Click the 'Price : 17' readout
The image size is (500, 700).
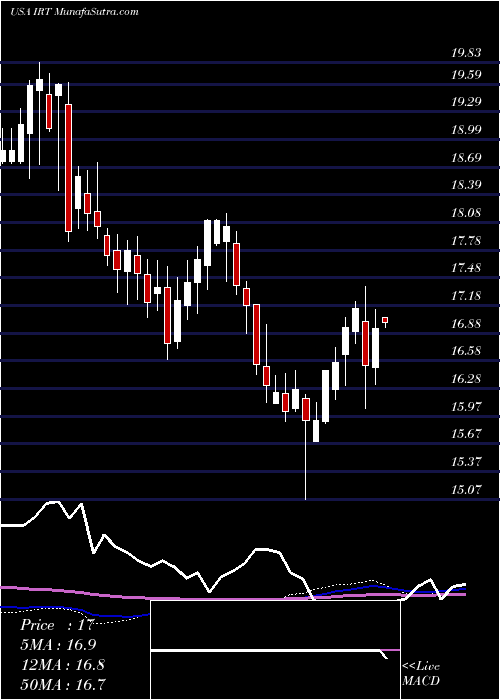point(57,625)
